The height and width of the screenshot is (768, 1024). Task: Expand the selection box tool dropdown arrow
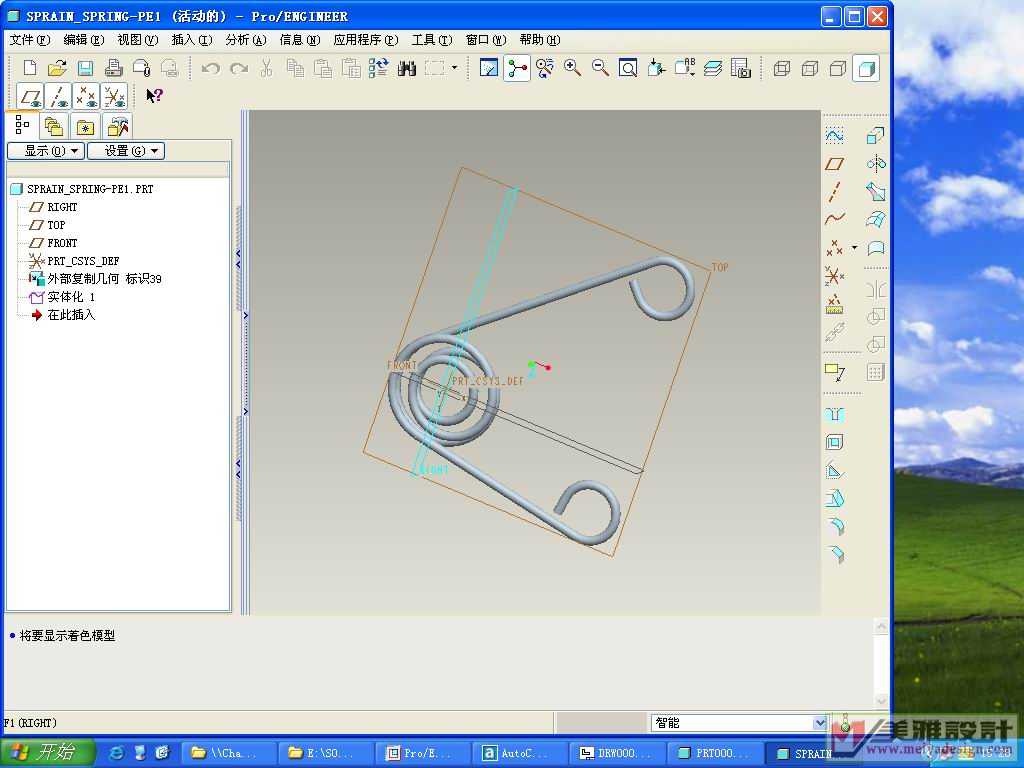click(x=455, y=68)
